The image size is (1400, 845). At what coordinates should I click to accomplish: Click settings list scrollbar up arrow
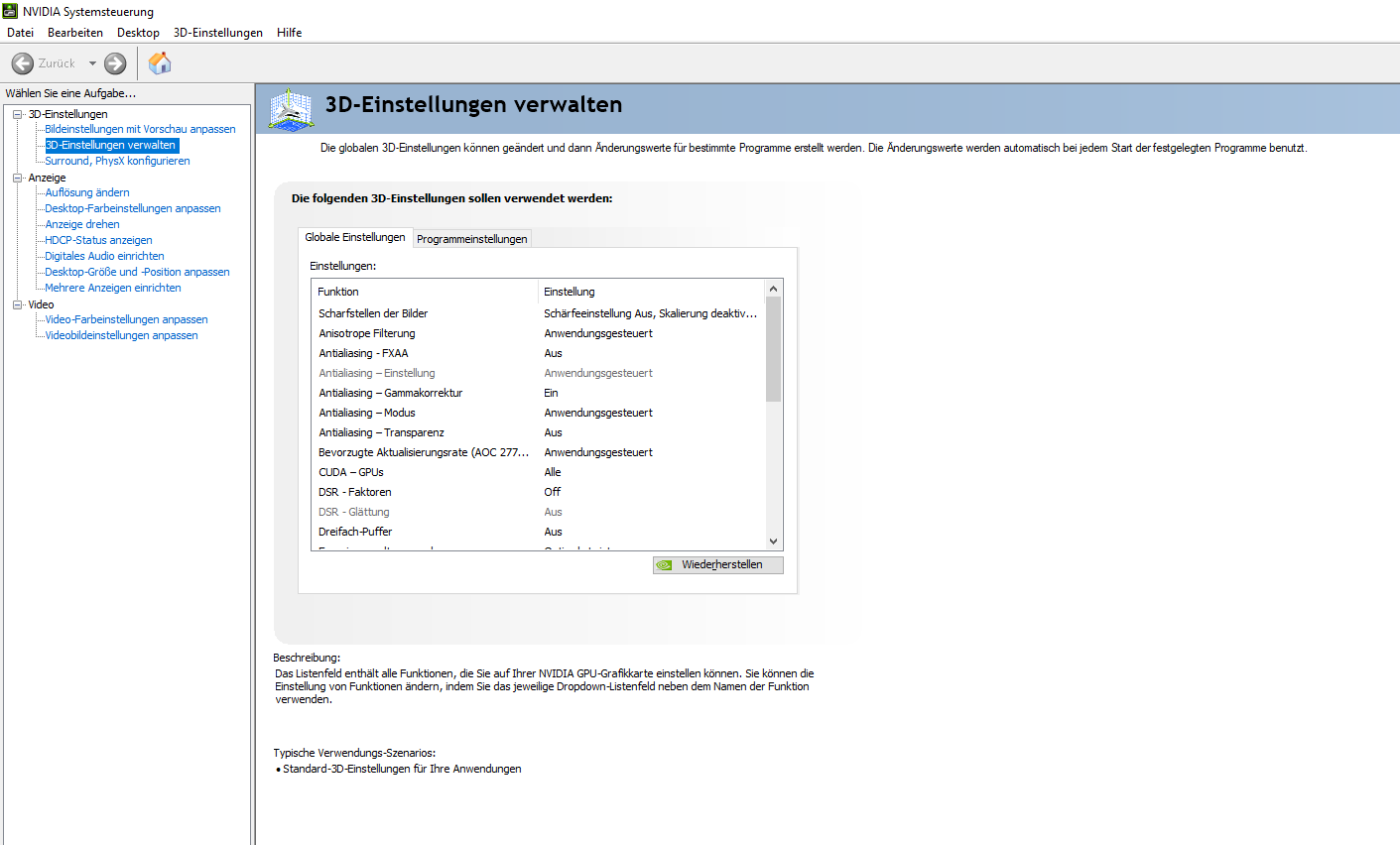(x=774, y=289)
